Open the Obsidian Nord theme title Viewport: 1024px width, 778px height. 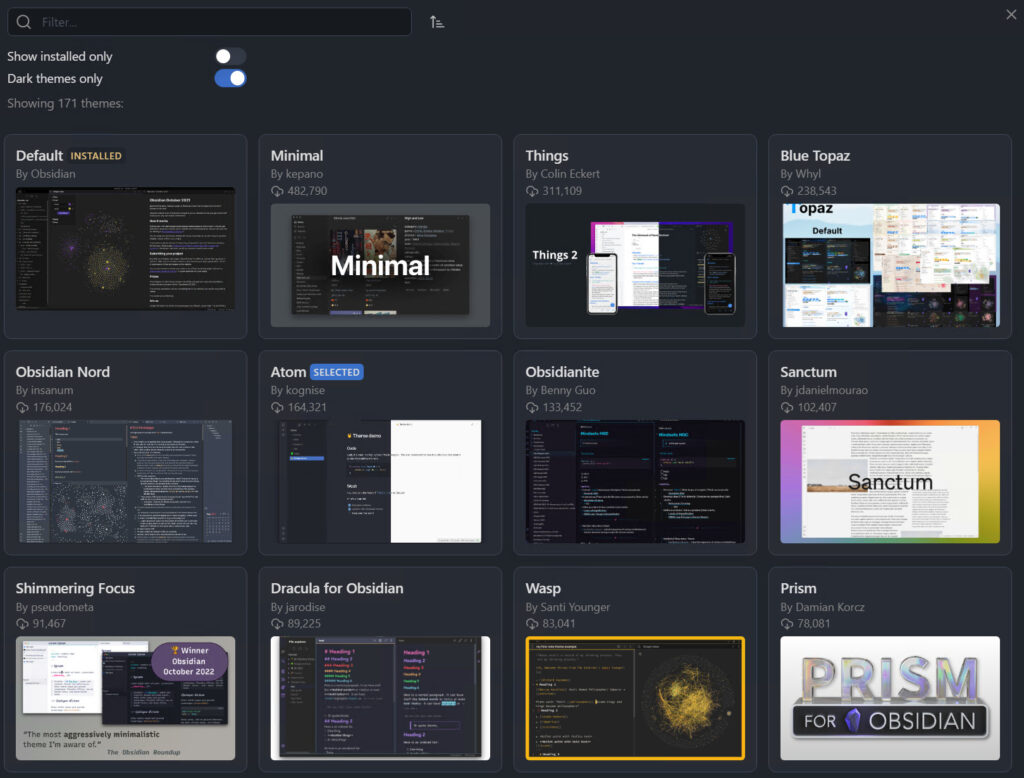[x=63, y=372]
